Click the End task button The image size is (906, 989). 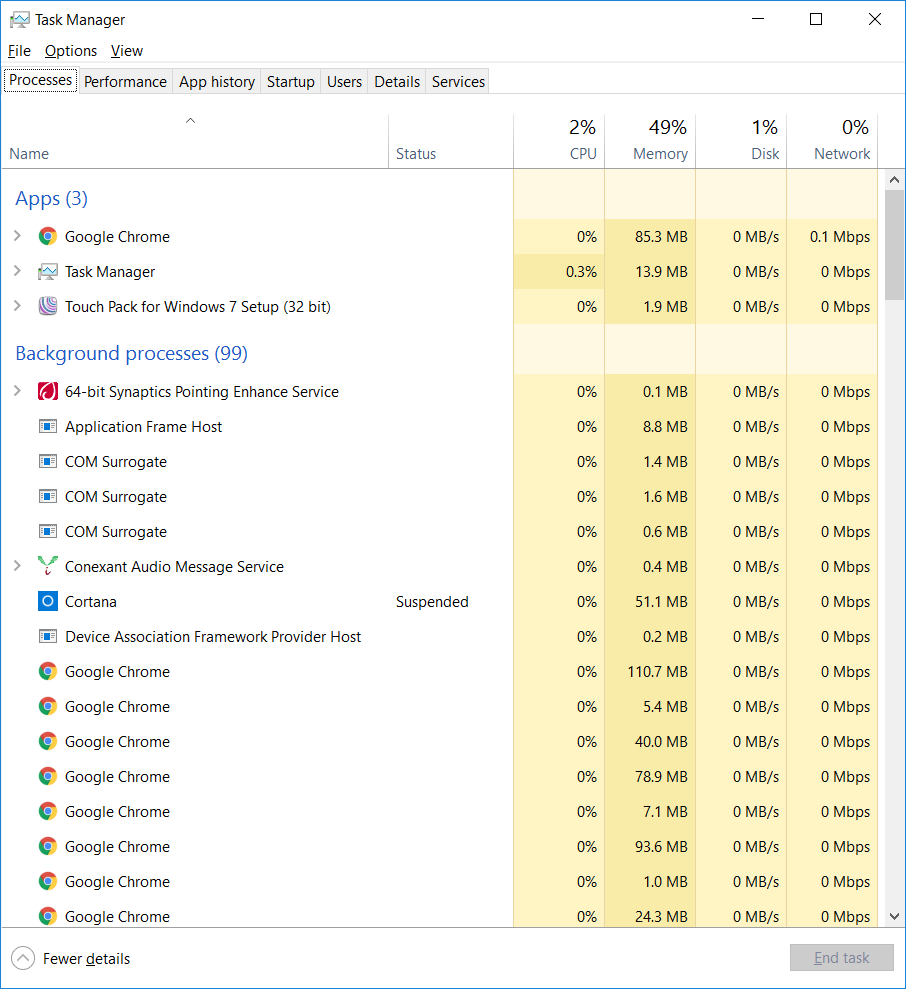[x=842, y=958]
